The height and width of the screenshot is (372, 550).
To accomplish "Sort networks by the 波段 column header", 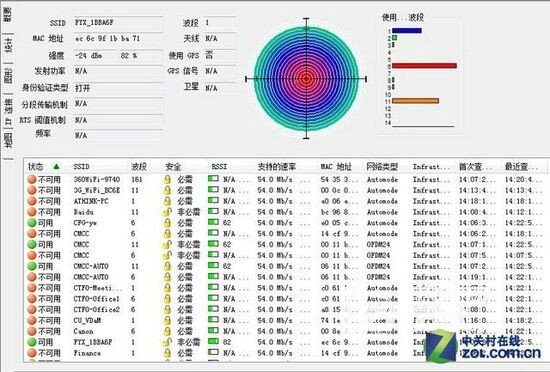I will (x=139, y=167).
